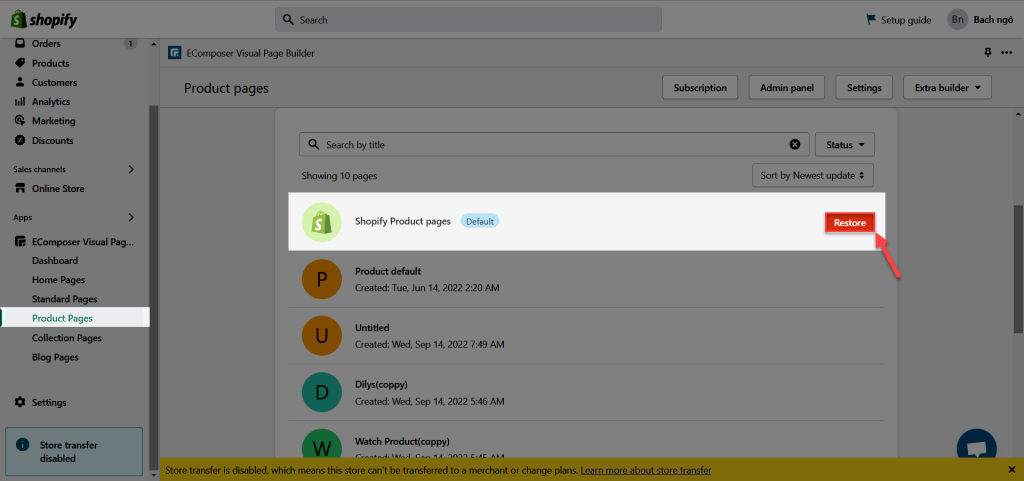Click the Store transfer info icon
The height and width of the screenshot is (481, 1024).
click(22, 444)
